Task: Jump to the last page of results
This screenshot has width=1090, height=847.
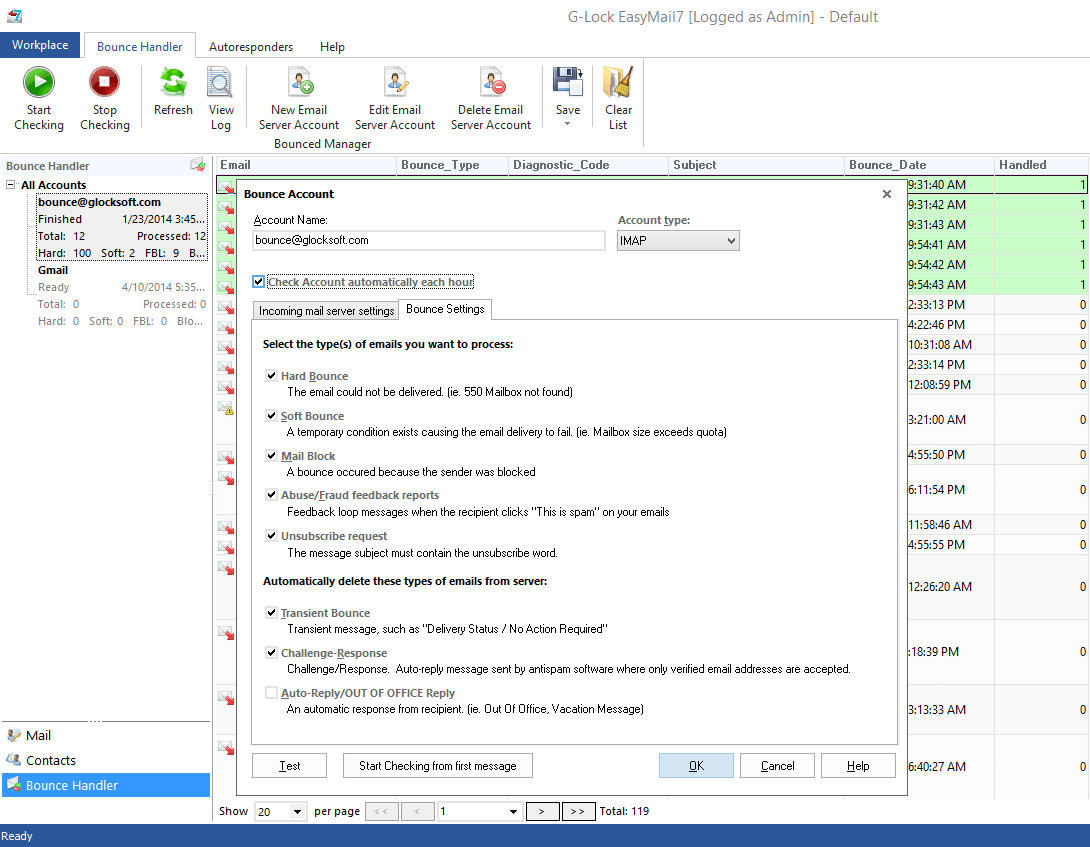Action: pyautogui.click(x=578, y=812)
